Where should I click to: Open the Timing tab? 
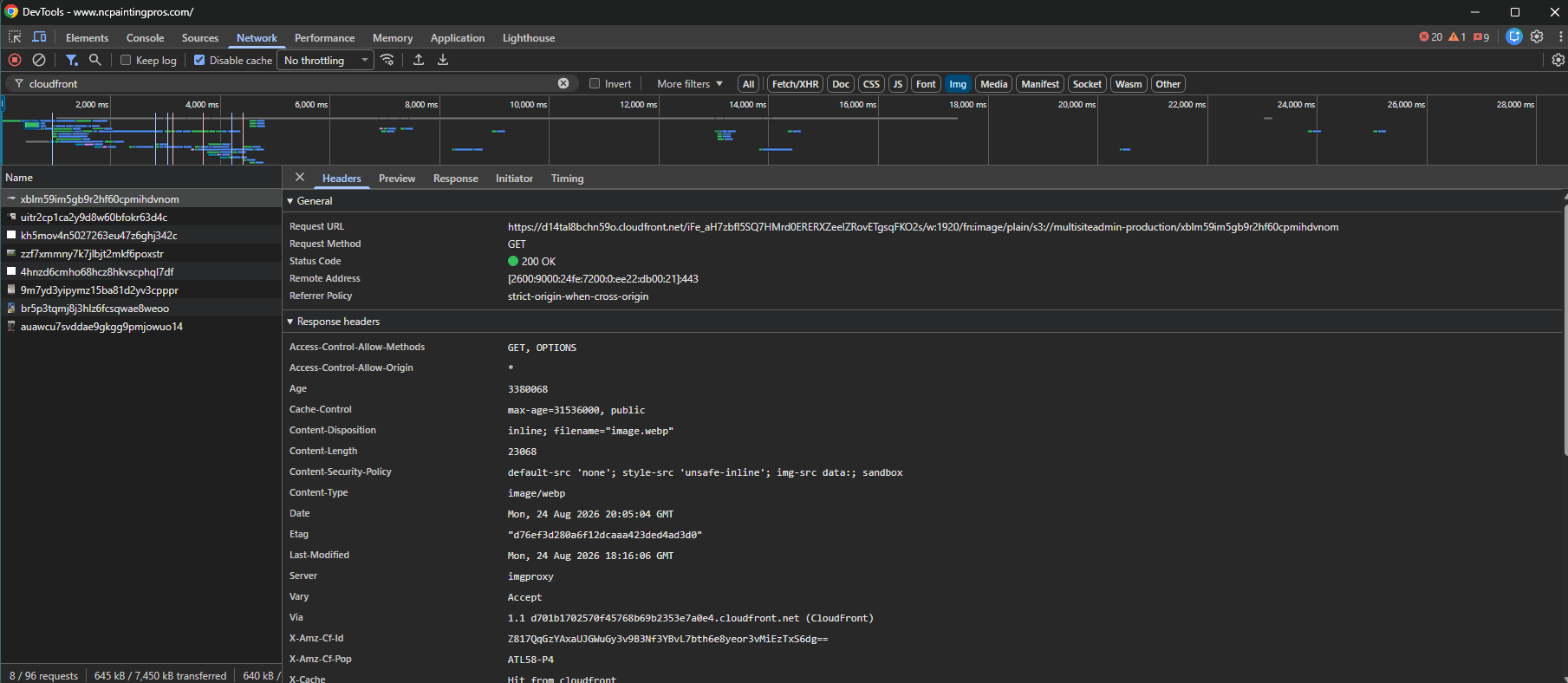(x=568, y=179)
